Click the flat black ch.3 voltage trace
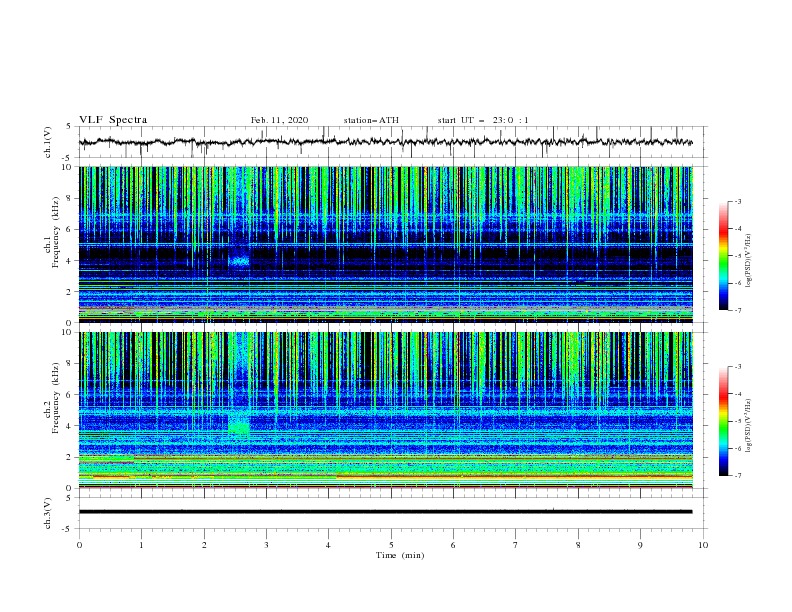The height and width of the screenshot is (612, 792). click(385, 512)
